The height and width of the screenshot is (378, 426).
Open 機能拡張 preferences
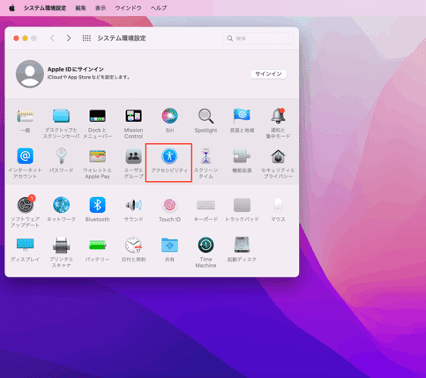point(242,161)
